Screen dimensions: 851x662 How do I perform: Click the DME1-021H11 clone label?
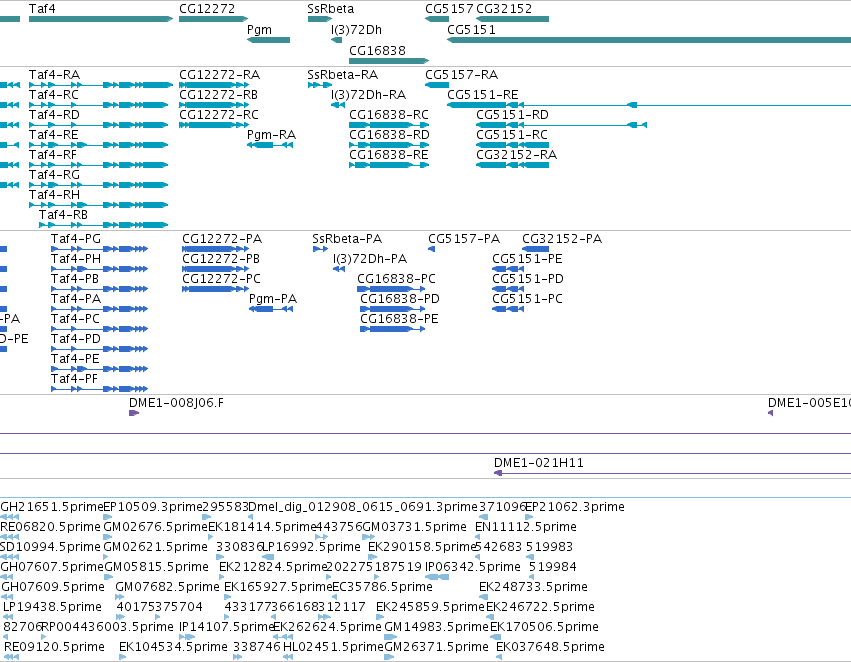tap(538, 463)
